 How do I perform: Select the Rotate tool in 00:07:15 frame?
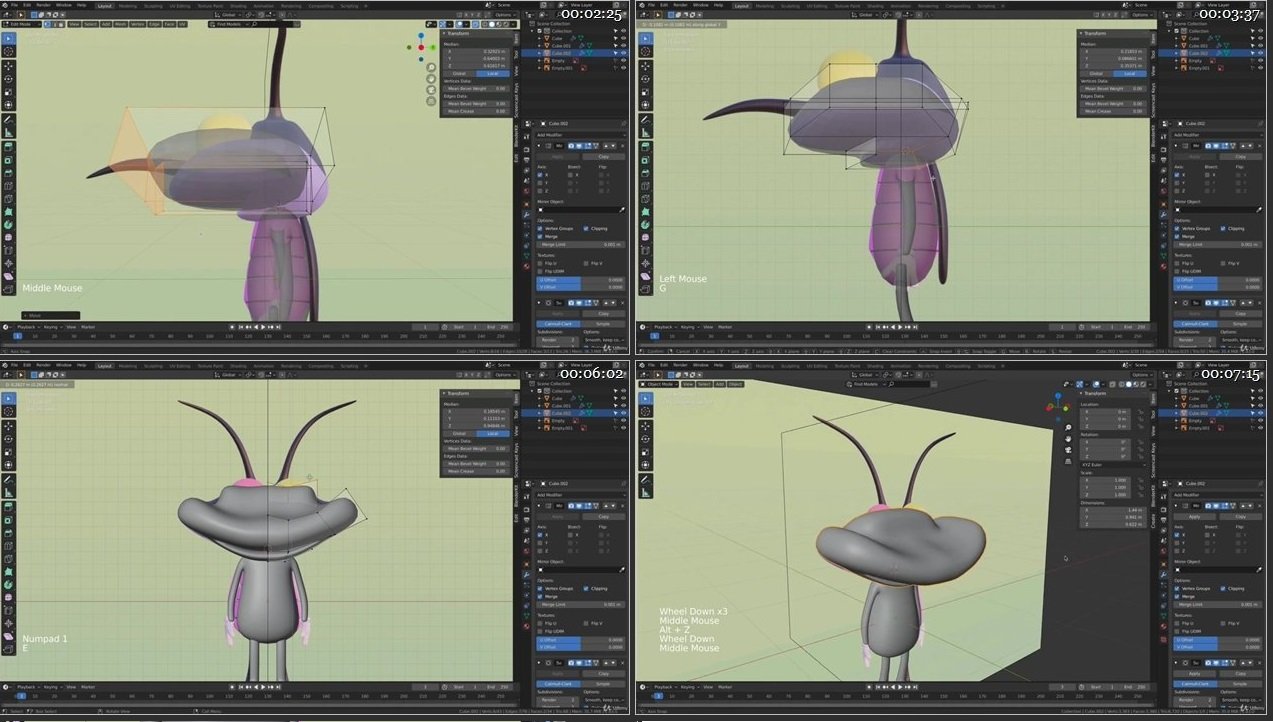click(x=645, y=439)
